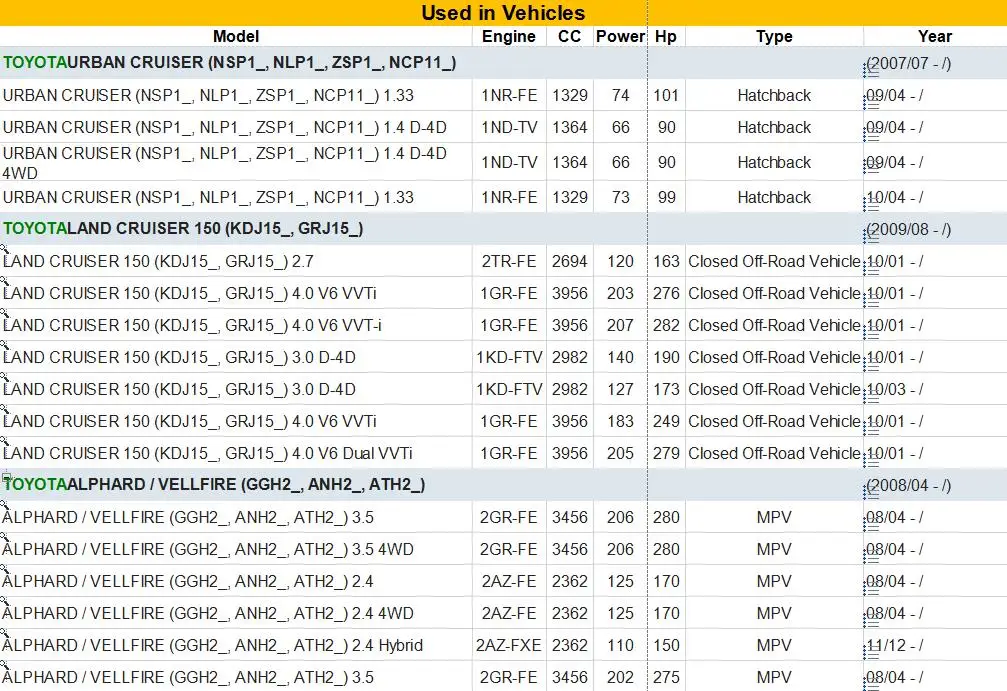
Task: Click the Hp value "190"
Action: [x=666, y=358]
